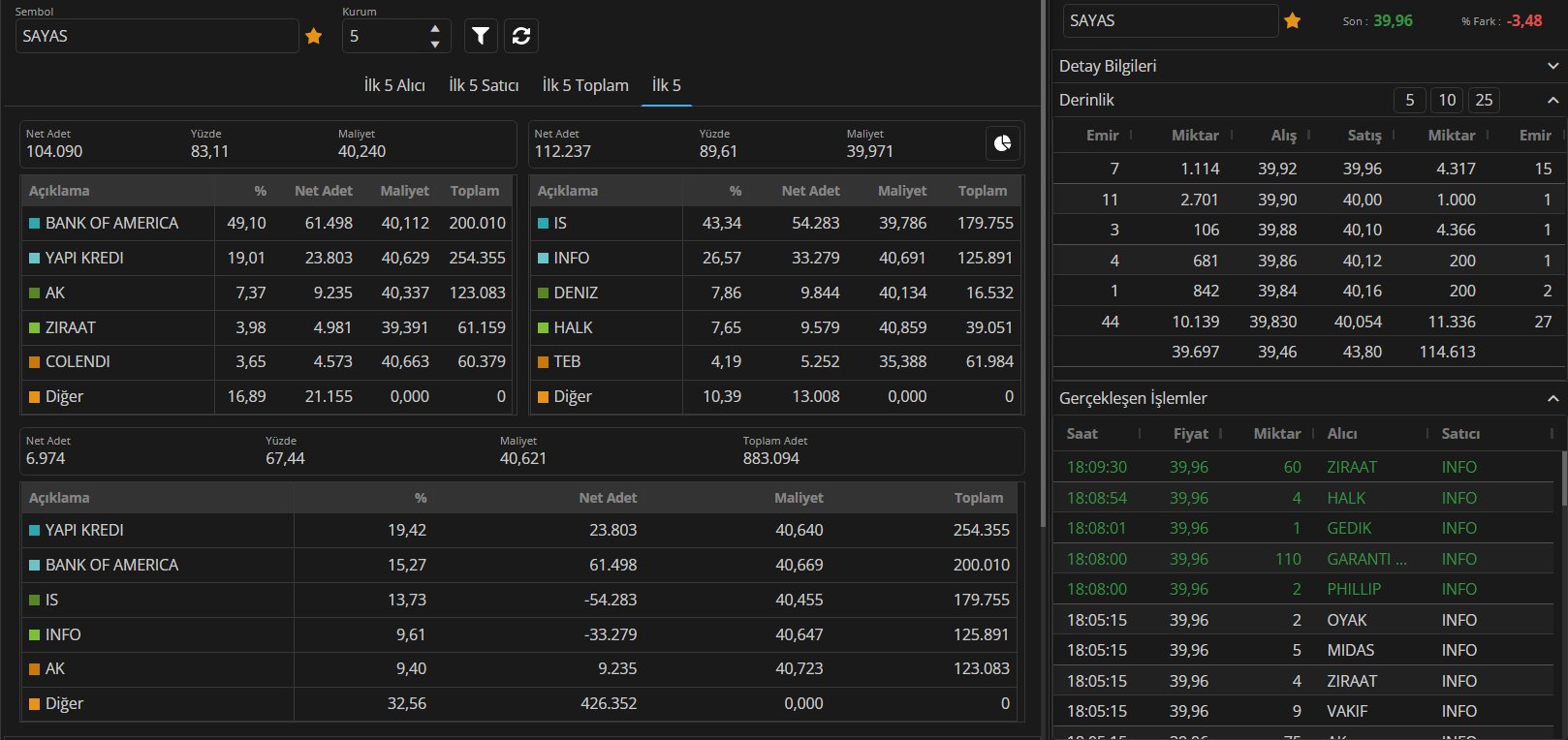
Task: Expand the Detay Bilgileri section
Action: tap(1552, 66)
